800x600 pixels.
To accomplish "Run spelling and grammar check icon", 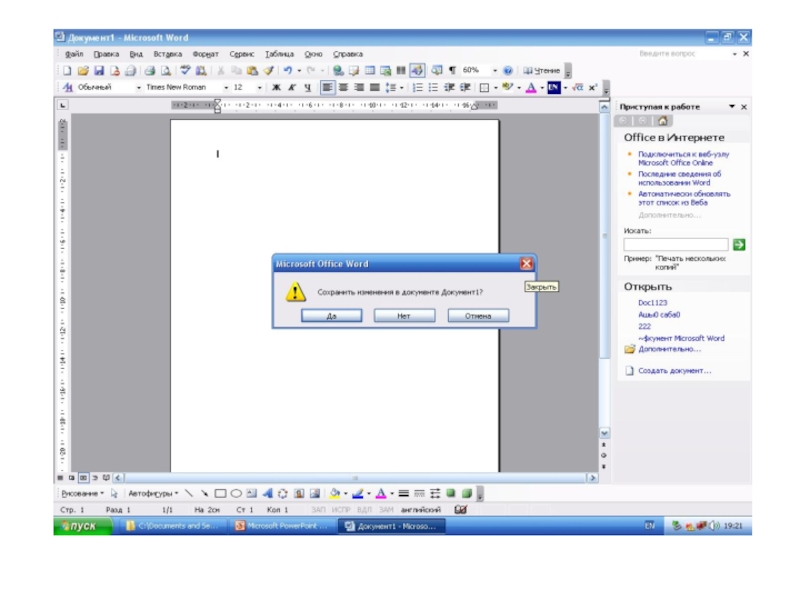I will coord(185,70).
